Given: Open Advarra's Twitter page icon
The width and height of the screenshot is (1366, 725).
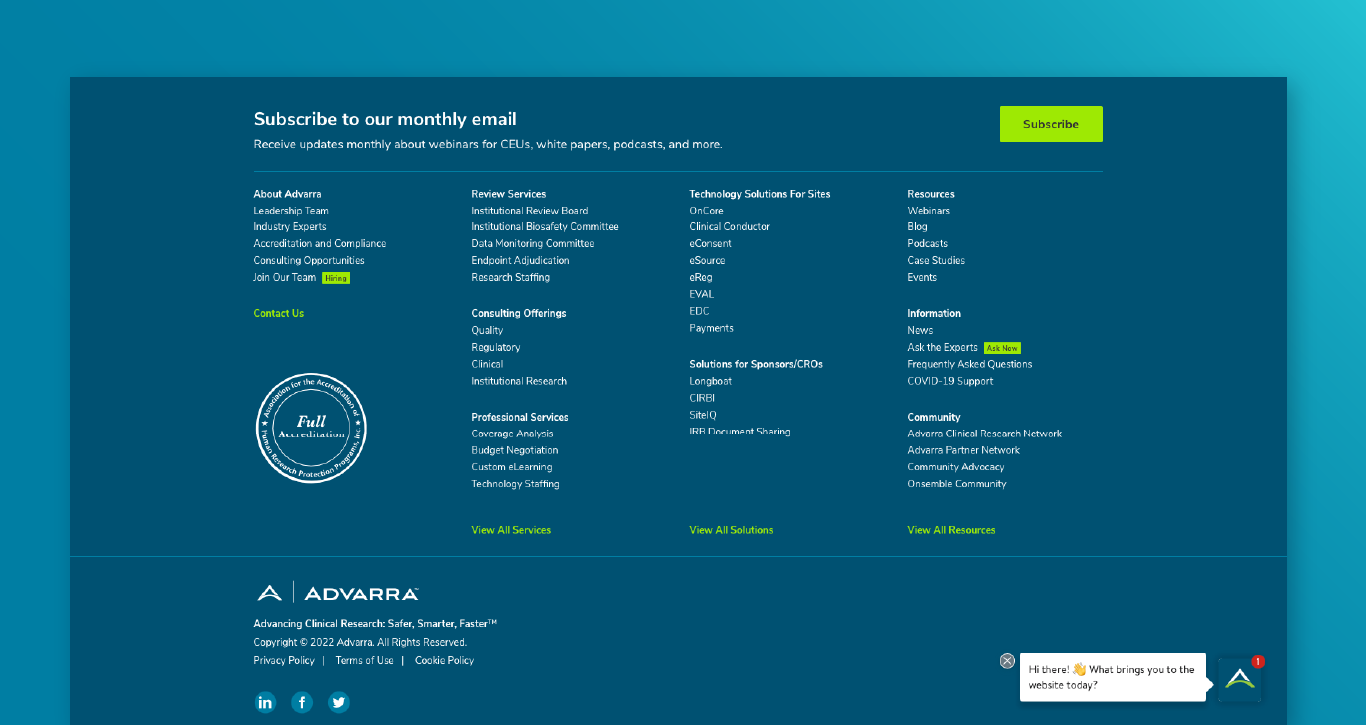Looking at the screenshot, I should pyautogui.click(x=339, y=702).
